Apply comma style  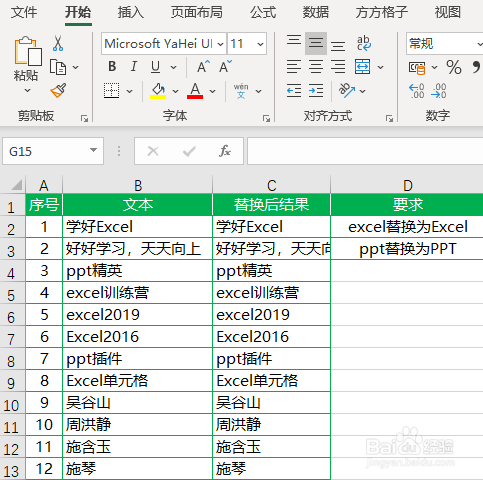point(477,68)
